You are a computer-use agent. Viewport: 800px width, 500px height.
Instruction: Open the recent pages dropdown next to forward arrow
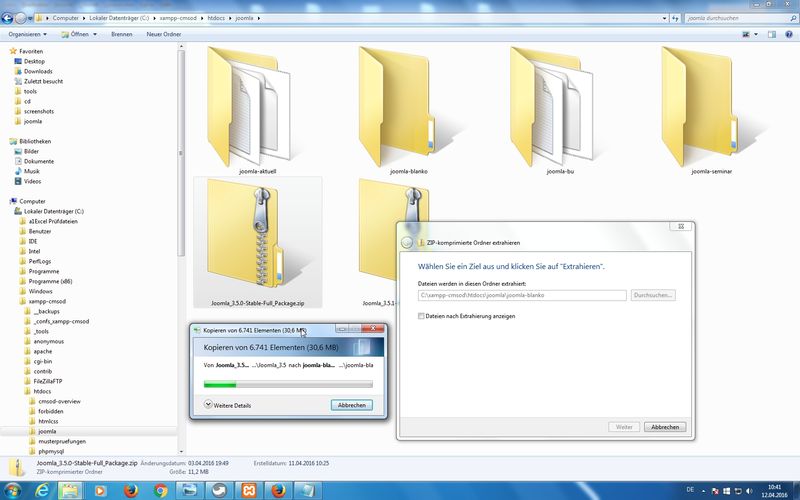click(30, 18)
